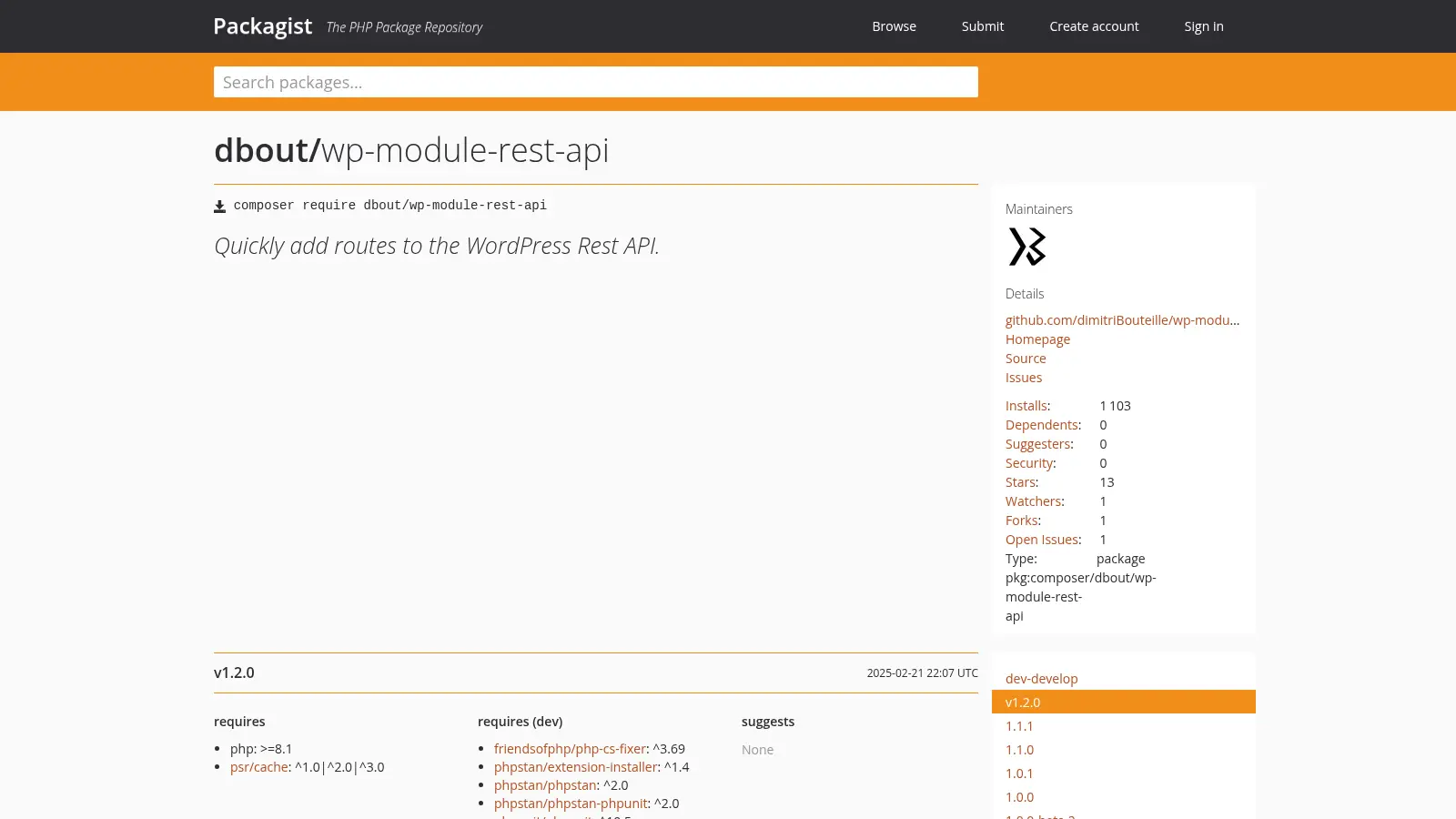Open phpstan/phpstan-phpunit package link

point(571,804)
